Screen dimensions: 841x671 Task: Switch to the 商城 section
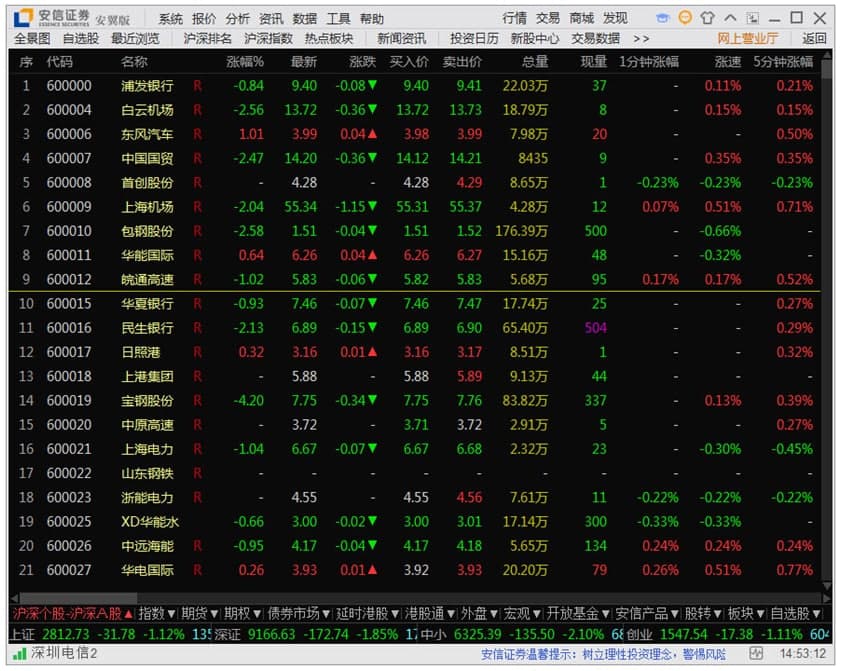[x=581, y=18]
